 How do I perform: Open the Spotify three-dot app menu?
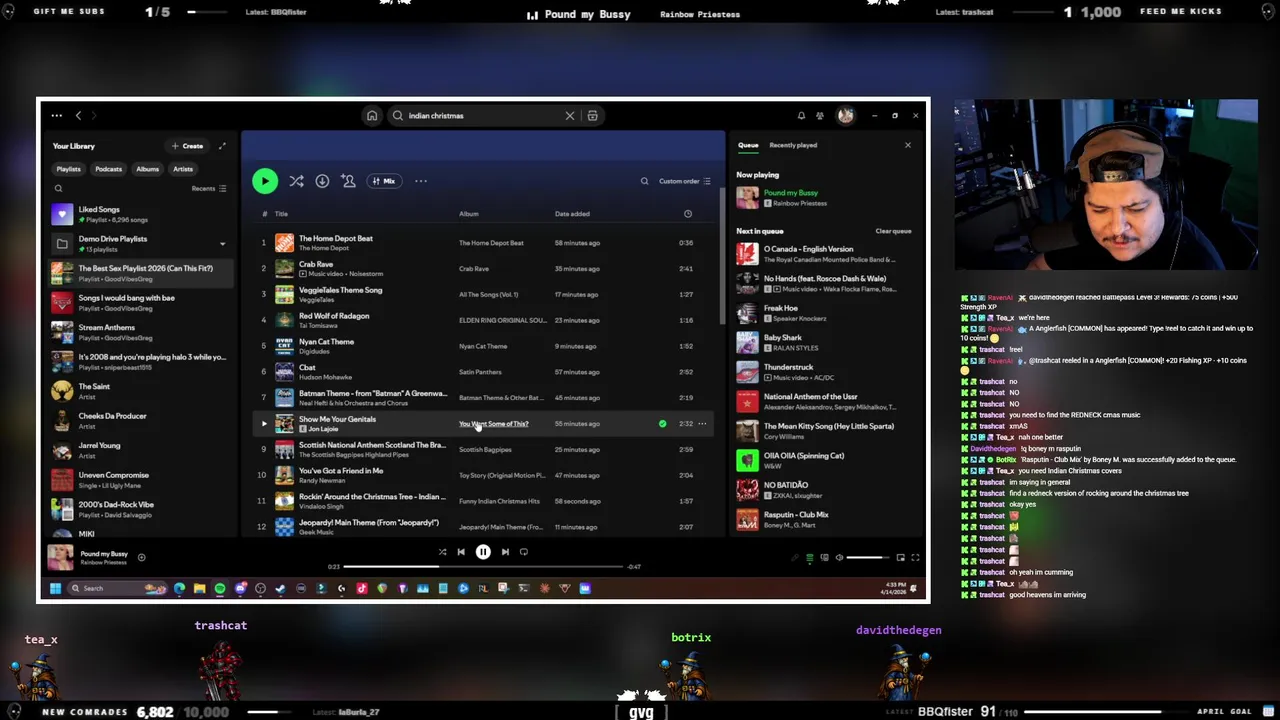pyautogui.click(x=57, y=116)
